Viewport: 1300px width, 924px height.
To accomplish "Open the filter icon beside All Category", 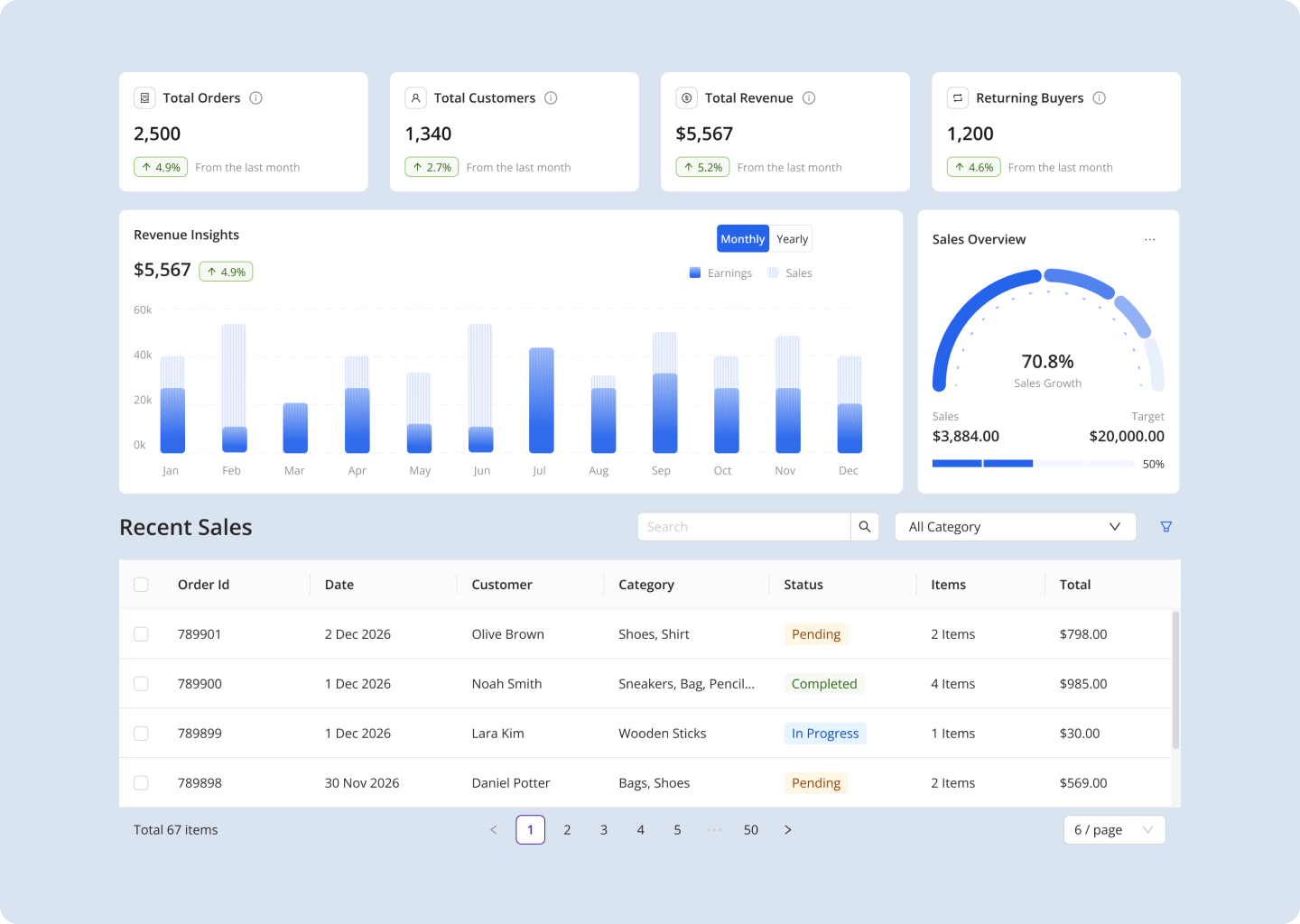I will 1165,526.
